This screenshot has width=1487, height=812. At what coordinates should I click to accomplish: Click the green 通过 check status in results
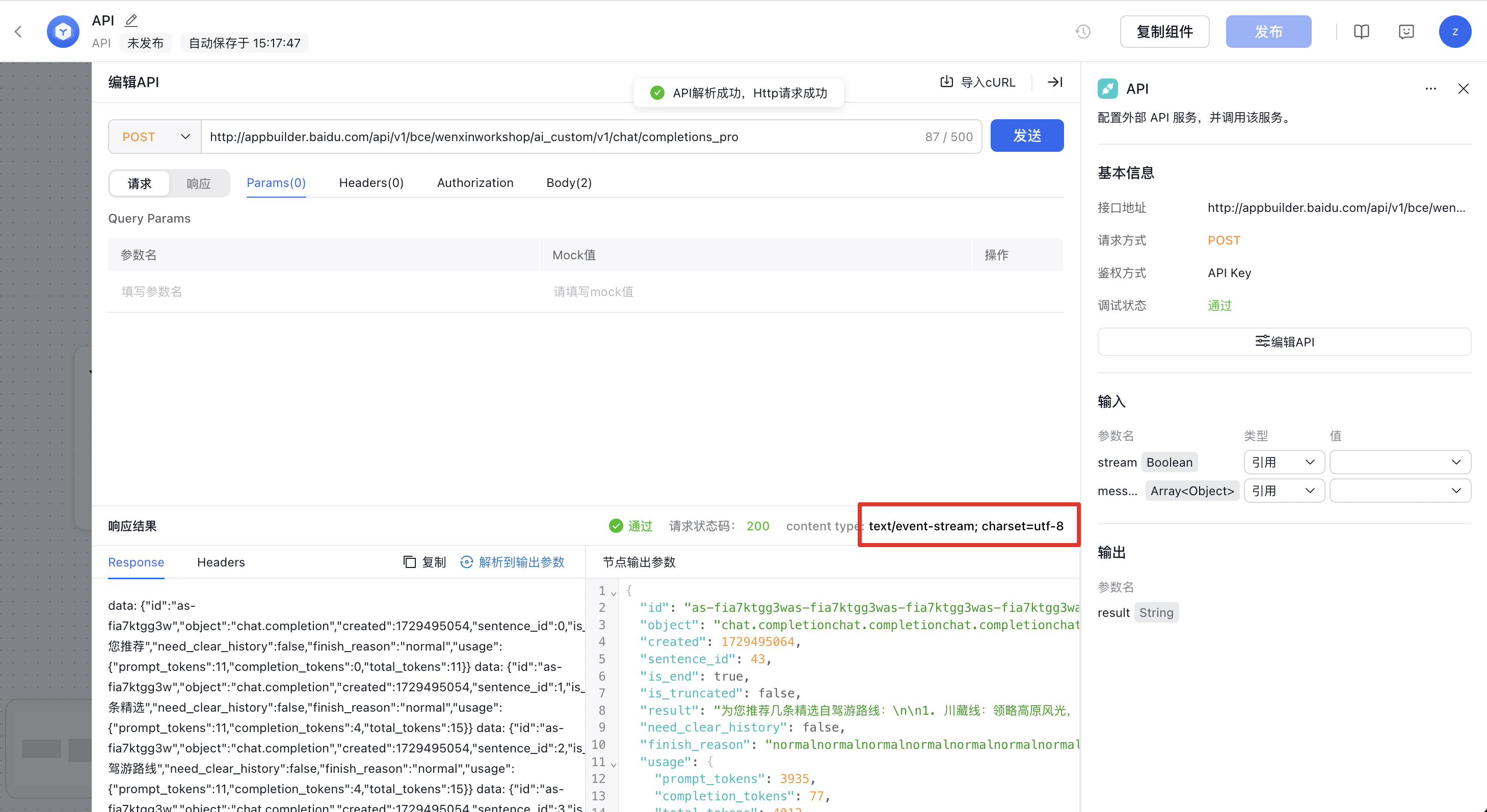click(x=630, y=526)
